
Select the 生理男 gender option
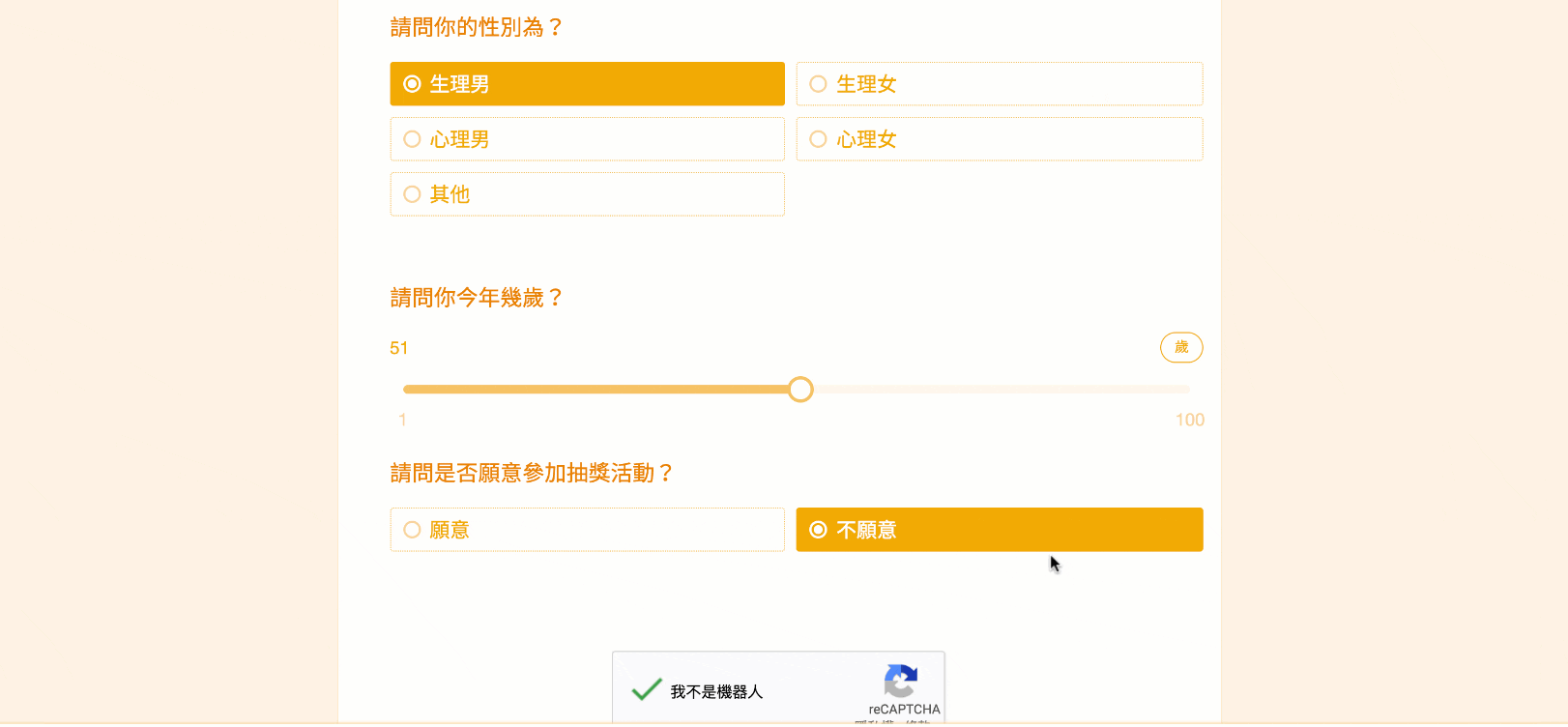click(587, 84)
